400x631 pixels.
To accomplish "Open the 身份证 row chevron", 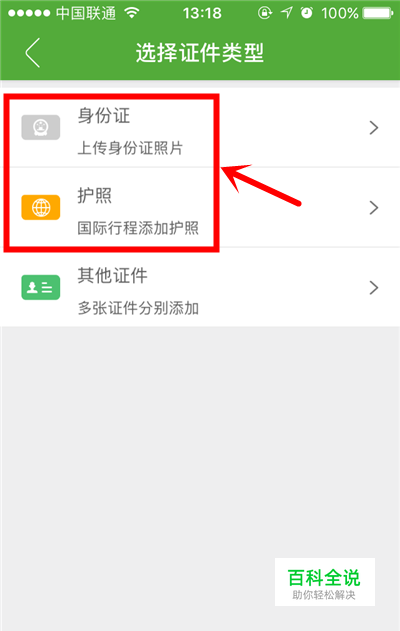I will (374, 128).
